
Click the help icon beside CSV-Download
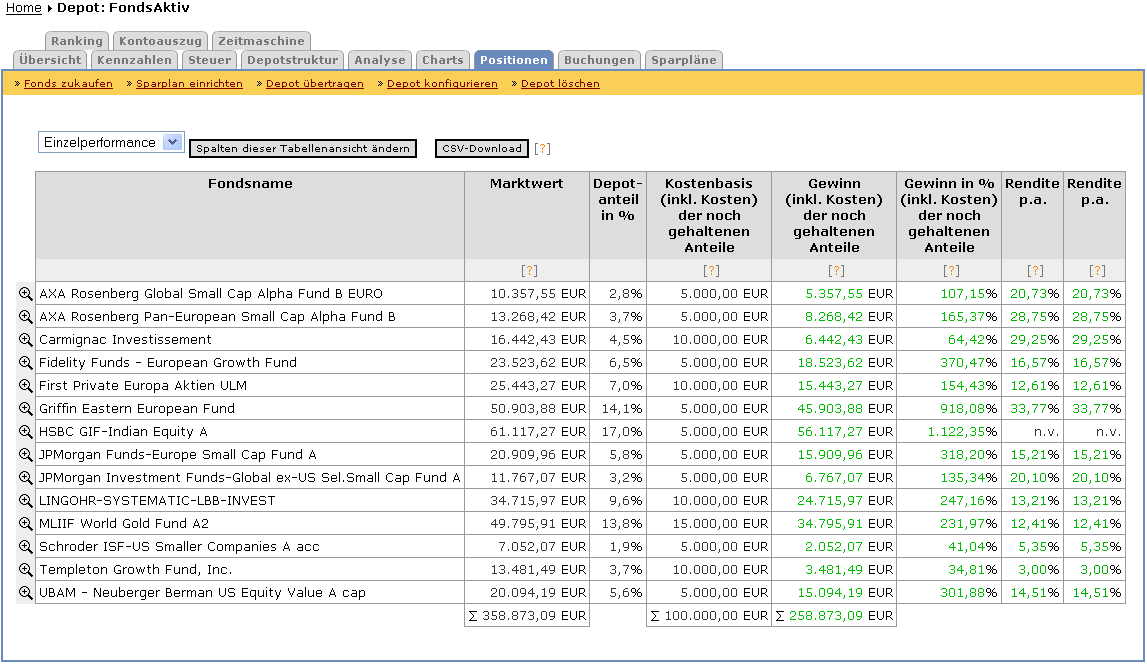pos(542,149)
